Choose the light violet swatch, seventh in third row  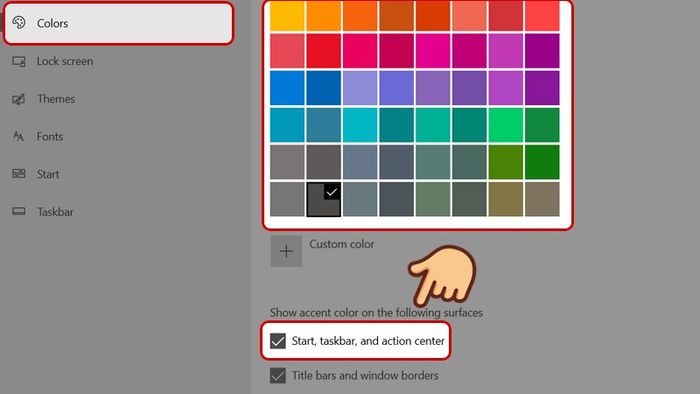point(506,88)
